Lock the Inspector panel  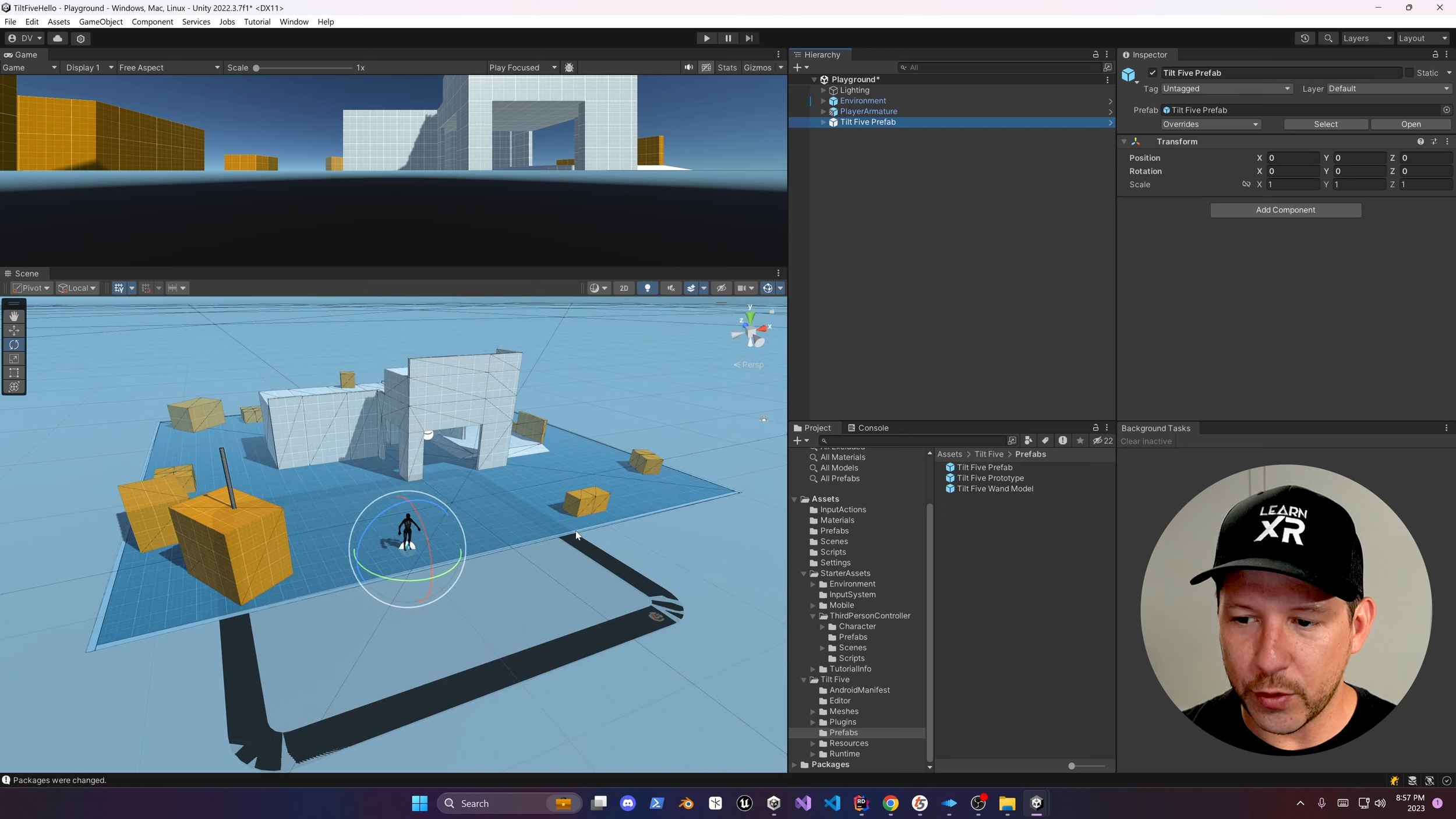(x=1435, y=54)
